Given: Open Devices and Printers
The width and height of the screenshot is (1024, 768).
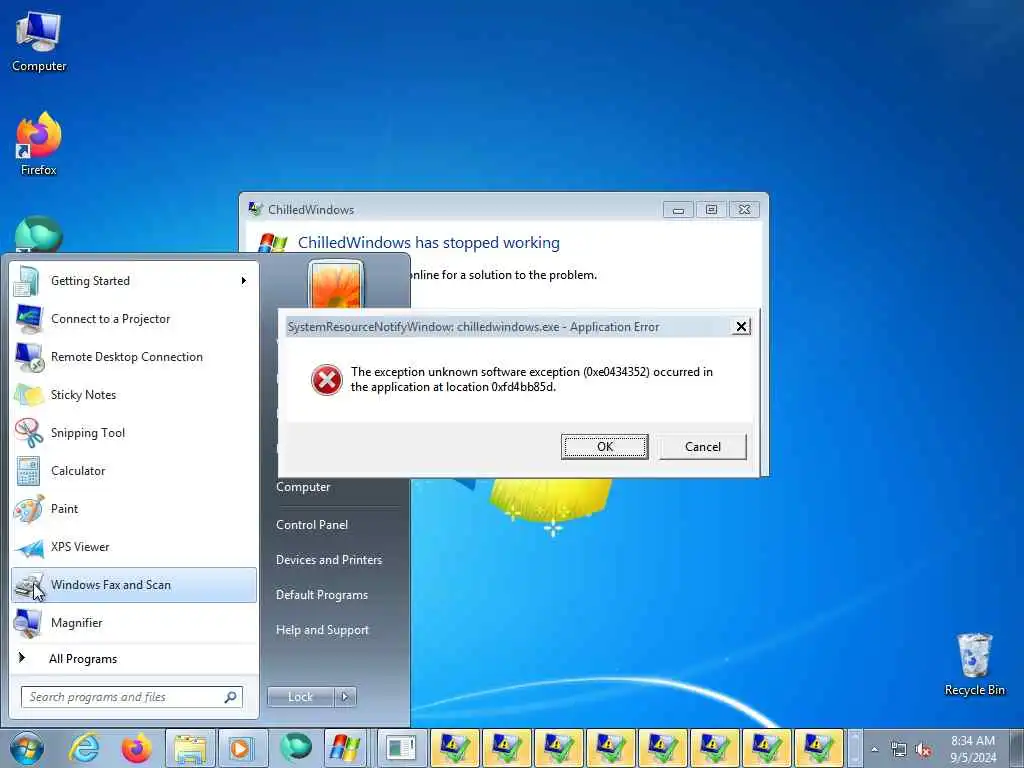Looking at the screenshot, I should pyautogui.click(x=328, y=560).
